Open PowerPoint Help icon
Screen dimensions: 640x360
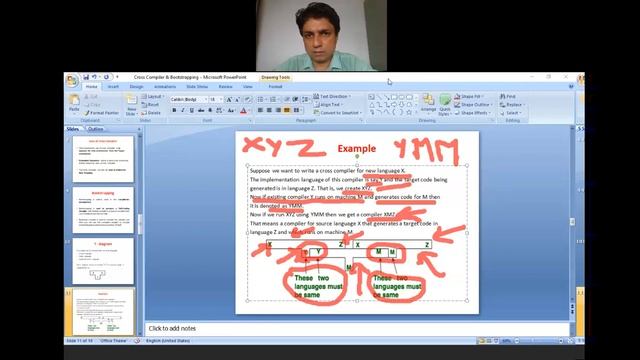[x=571, y=87]
